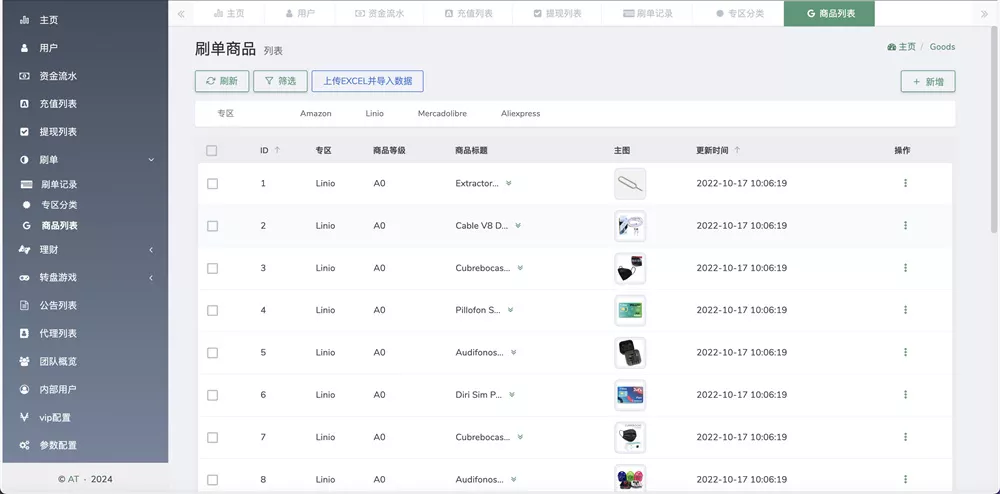
Task: Switch to the 专区分类 tab
Action: click(739, 14)
